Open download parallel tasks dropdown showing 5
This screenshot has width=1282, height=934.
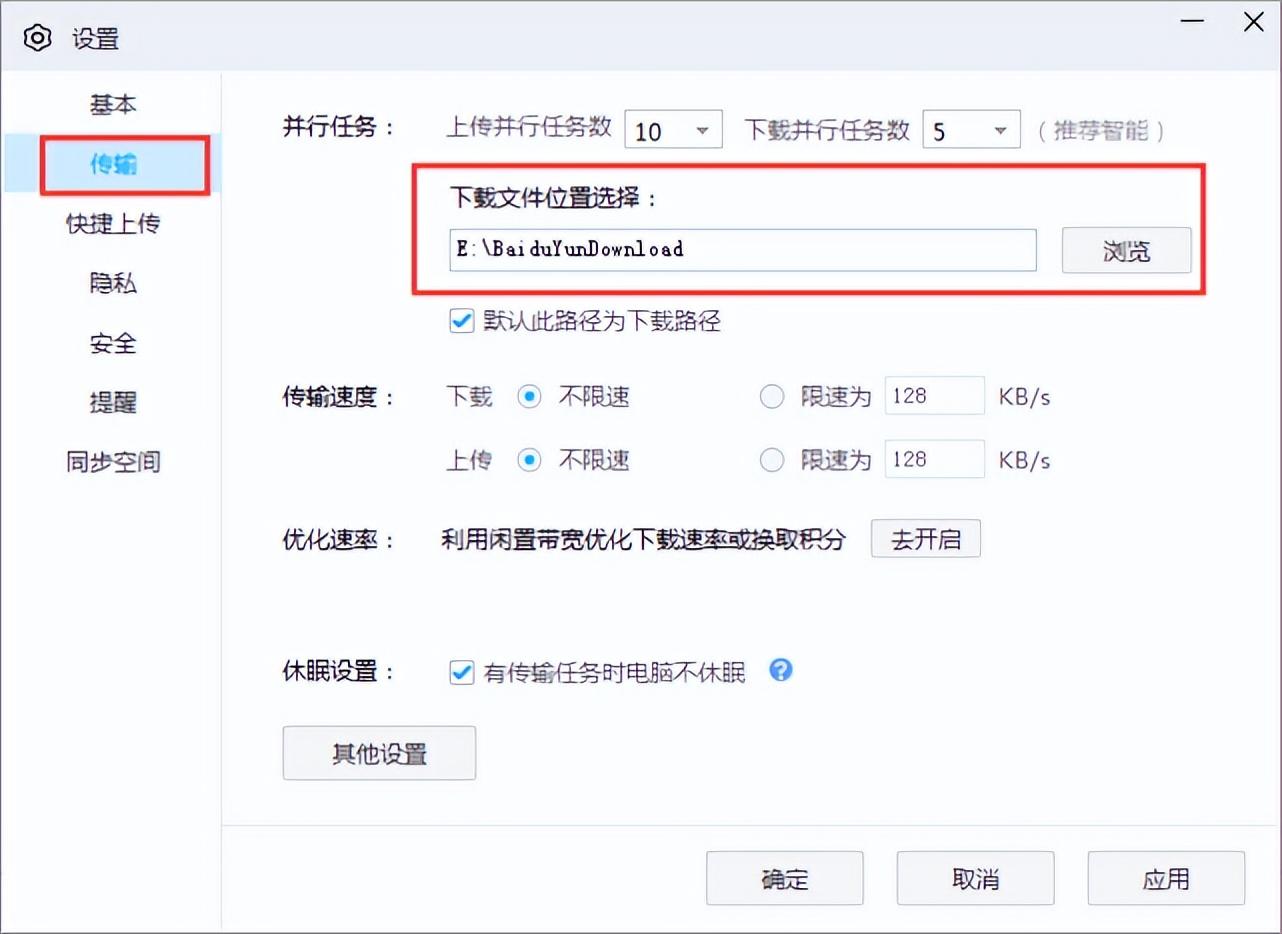coord(970,129)
